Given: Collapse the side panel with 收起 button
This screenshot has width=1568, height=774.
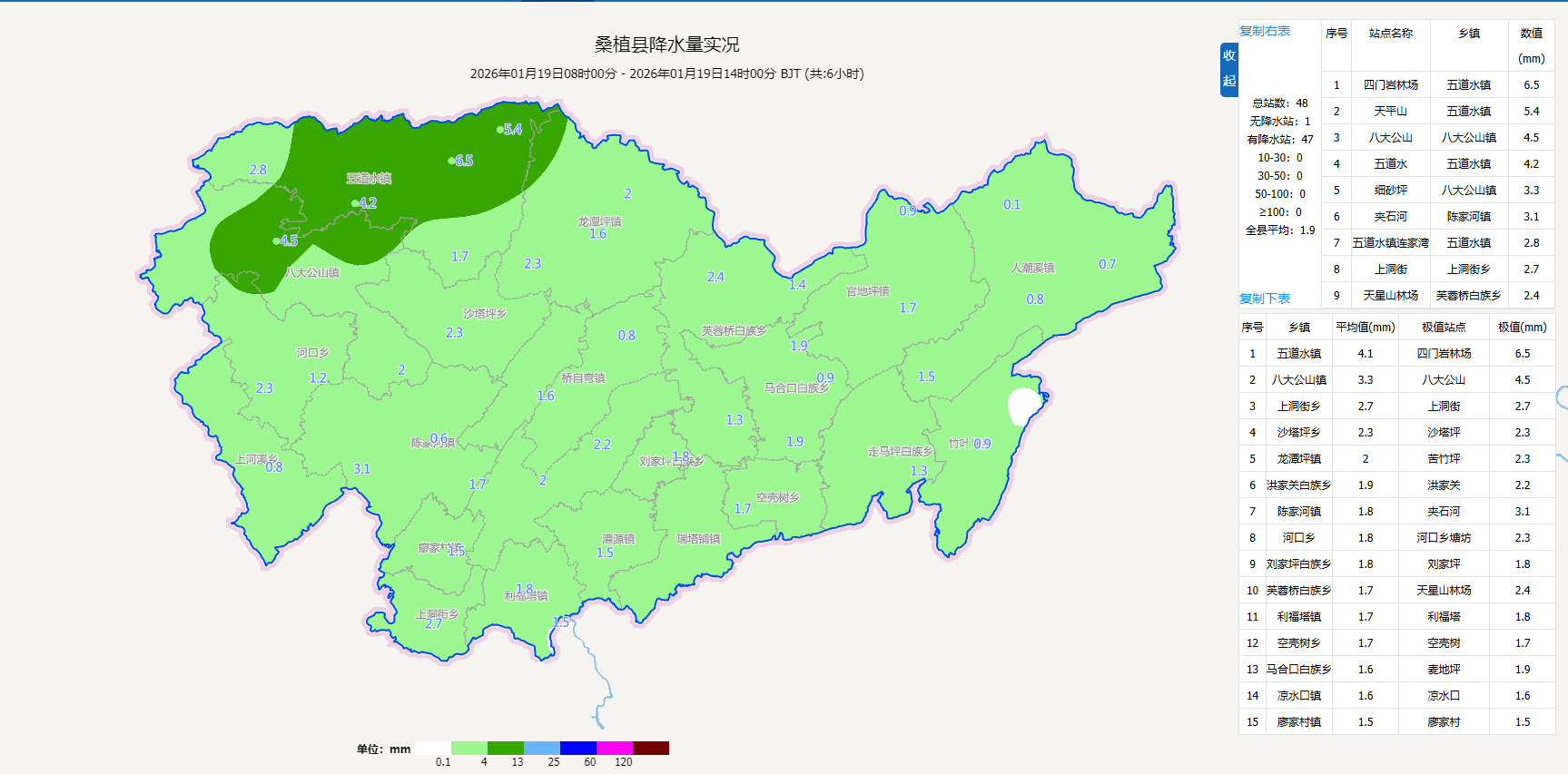Looking at the screenshot, I should 1228,69.
